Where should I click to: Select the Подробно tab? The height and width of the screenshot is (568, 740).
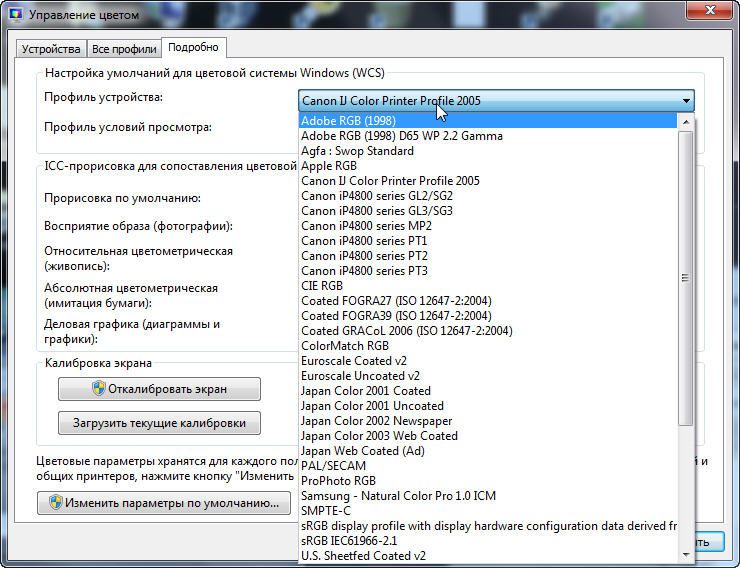[x=193, y=48]
